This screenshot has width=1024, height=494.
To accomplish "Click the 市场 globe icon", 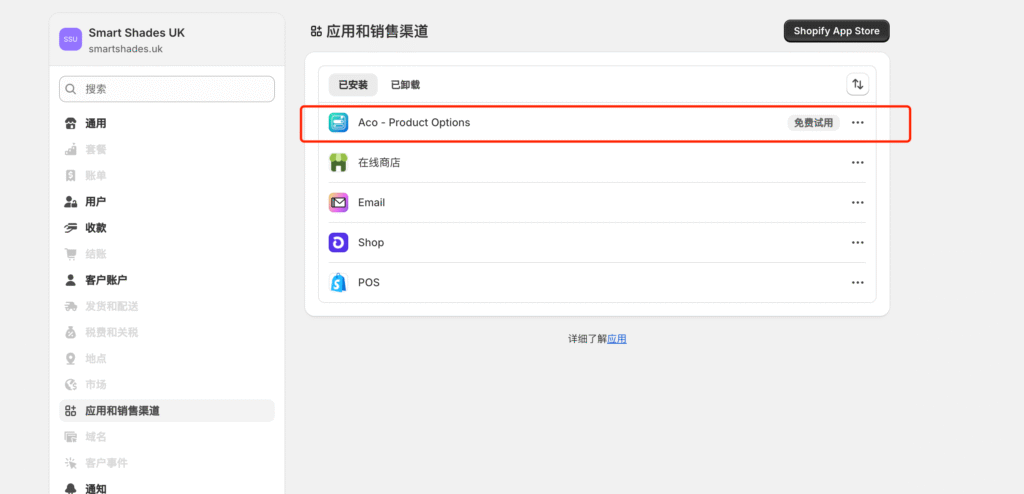I will (71, 385).
